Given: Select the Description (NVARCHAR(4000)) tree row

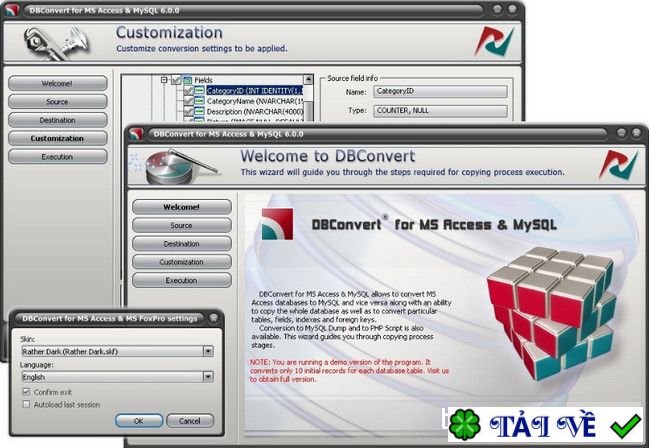Looking at the screenshot, I should [x=255, y=111].
